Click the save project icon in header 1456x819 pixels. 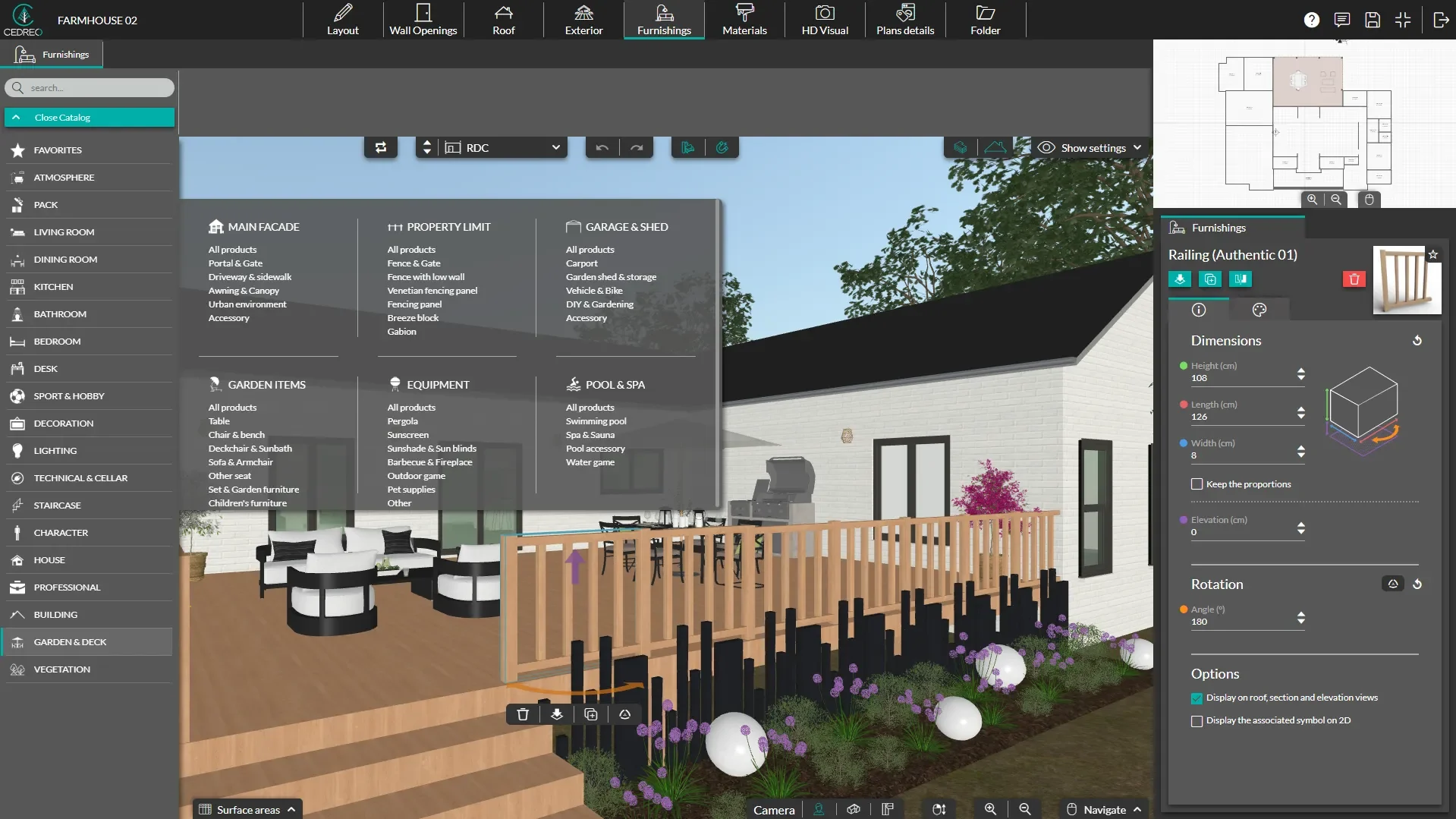(1372, 20)
